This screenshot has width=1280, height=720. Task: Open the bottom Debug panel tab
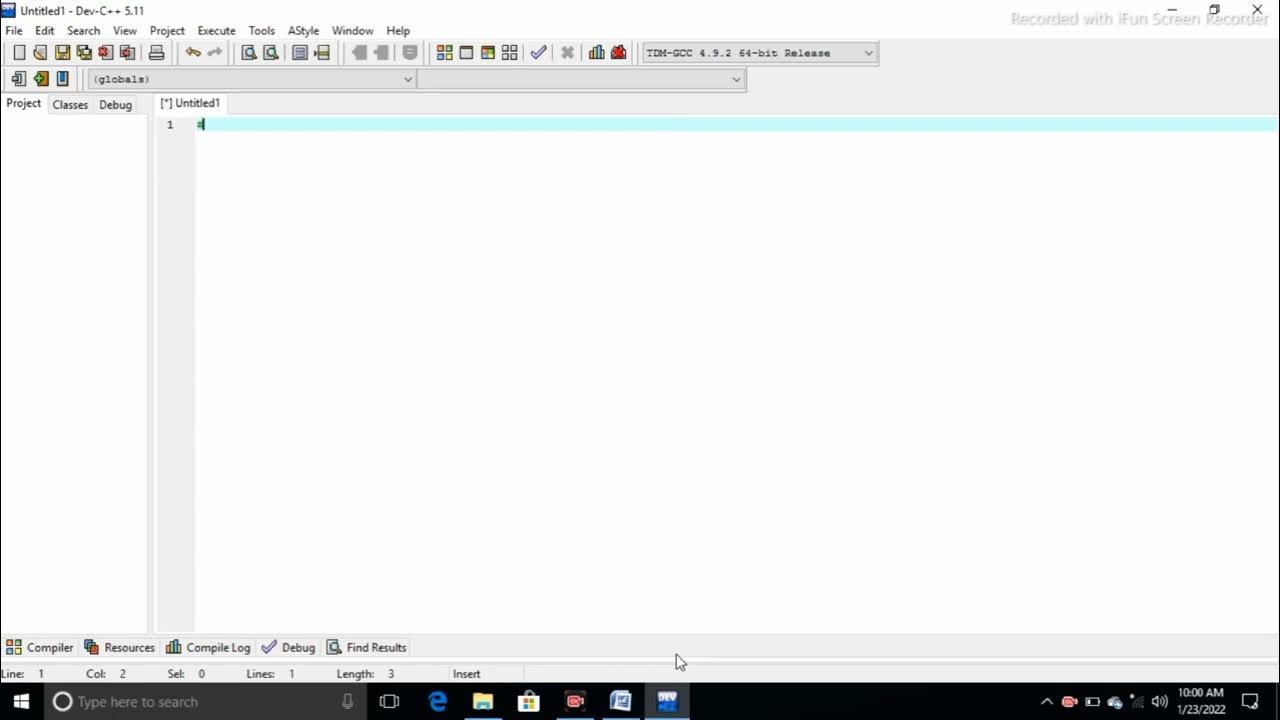coord(288,648)
